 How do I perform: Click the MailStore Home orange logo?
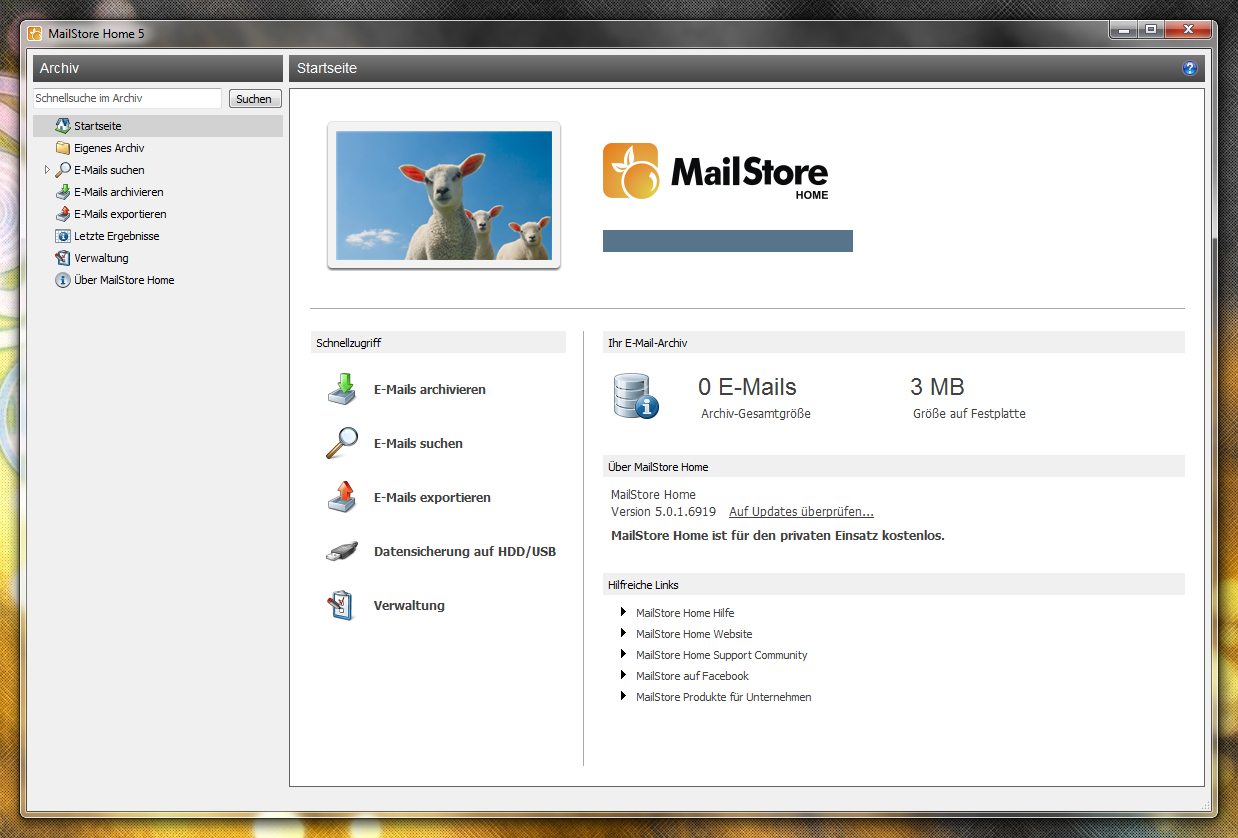click(631, 171)
